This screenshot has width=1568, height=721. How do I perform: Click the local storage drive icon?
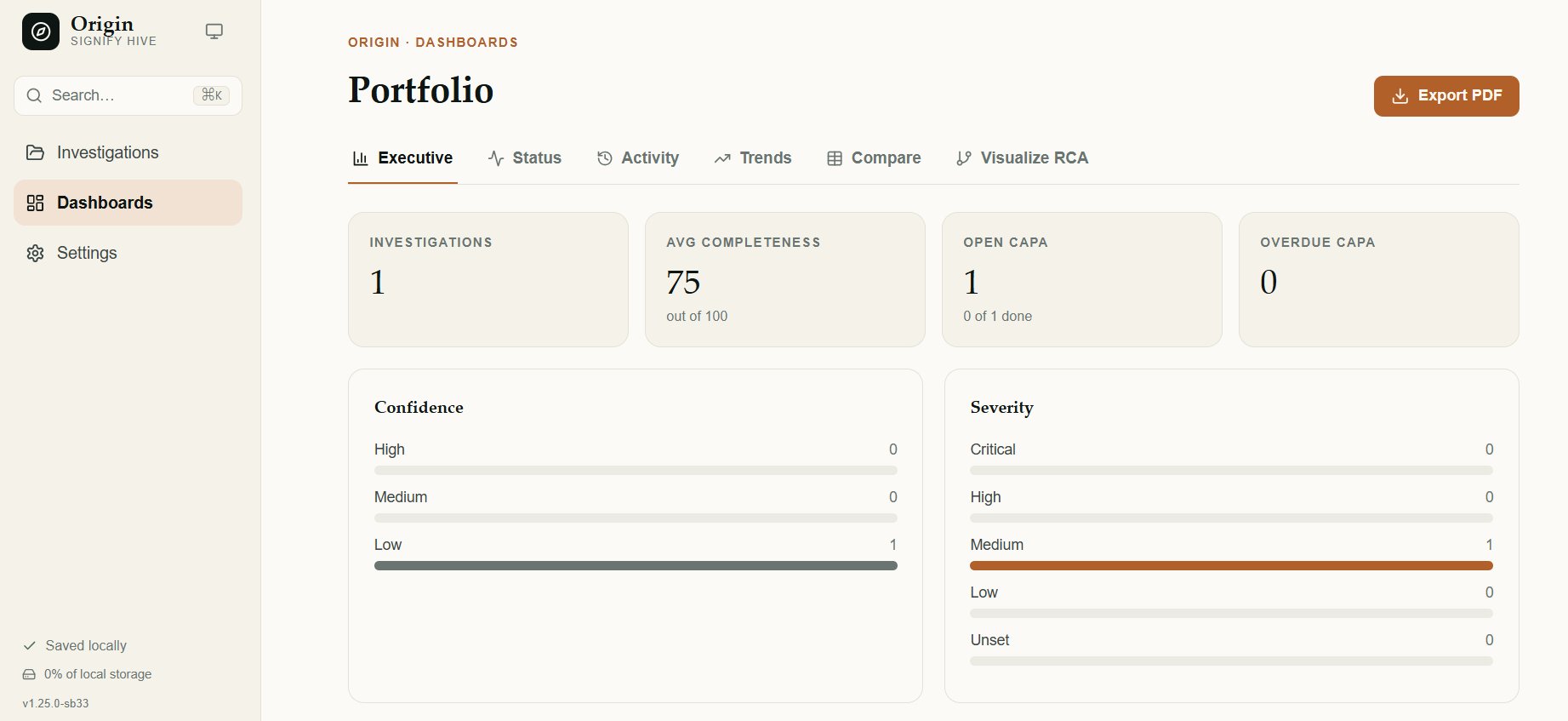(29, 674)
